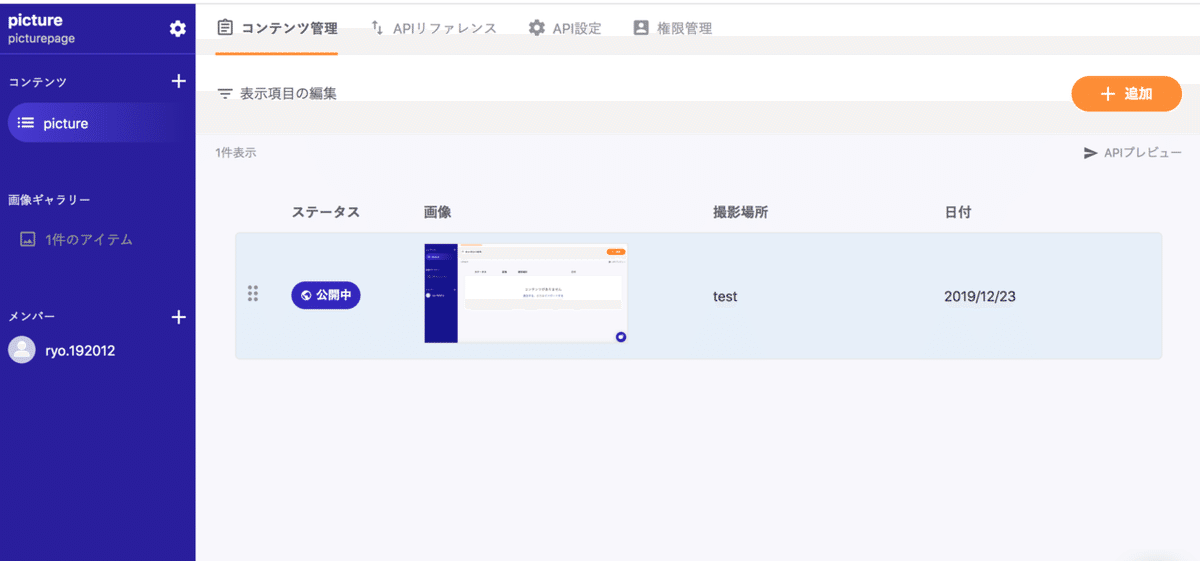Click the row drag handle icon
Screen dimensions: 1200x561
pos(253,294)
